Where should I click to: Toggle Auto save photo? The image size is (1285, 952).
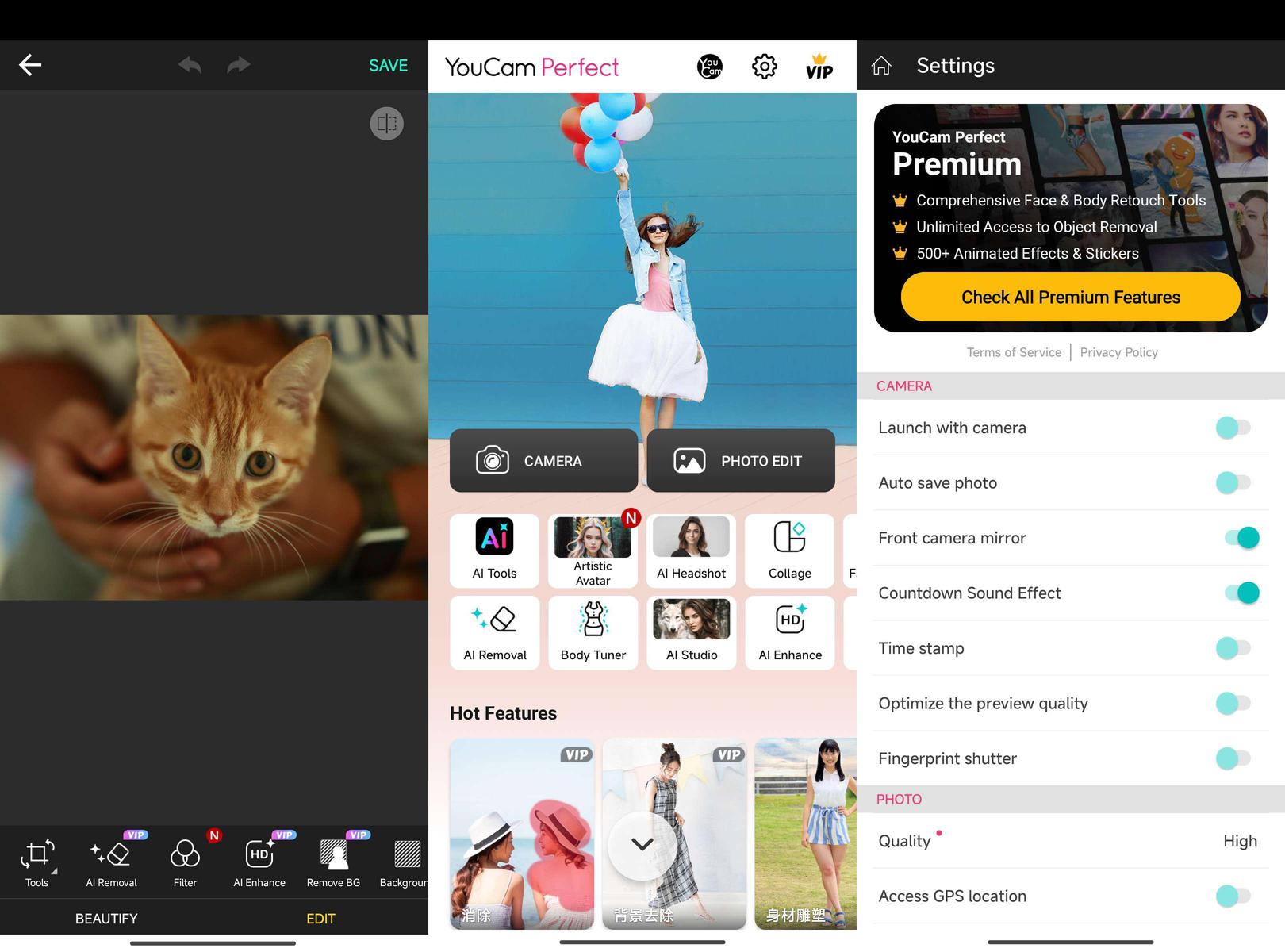coord(1233,482)
